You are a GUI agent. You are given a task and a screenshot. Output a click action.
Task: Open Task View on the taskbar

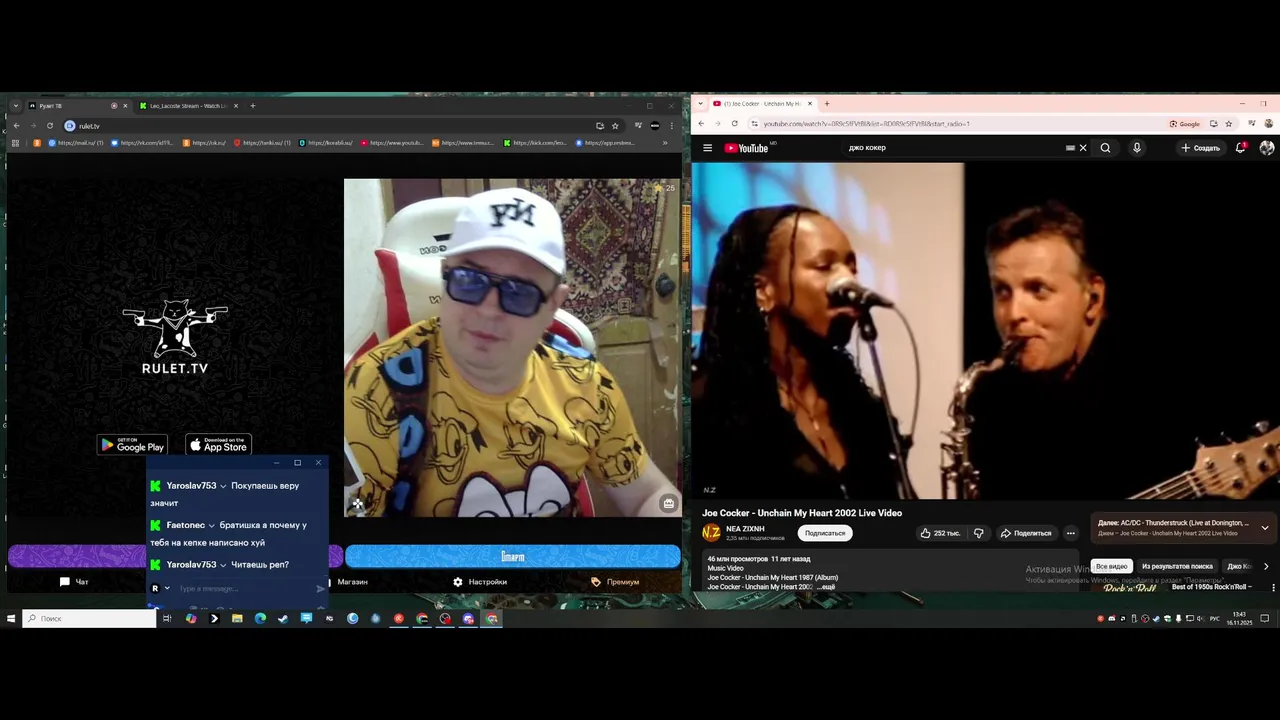coord(167,619)
